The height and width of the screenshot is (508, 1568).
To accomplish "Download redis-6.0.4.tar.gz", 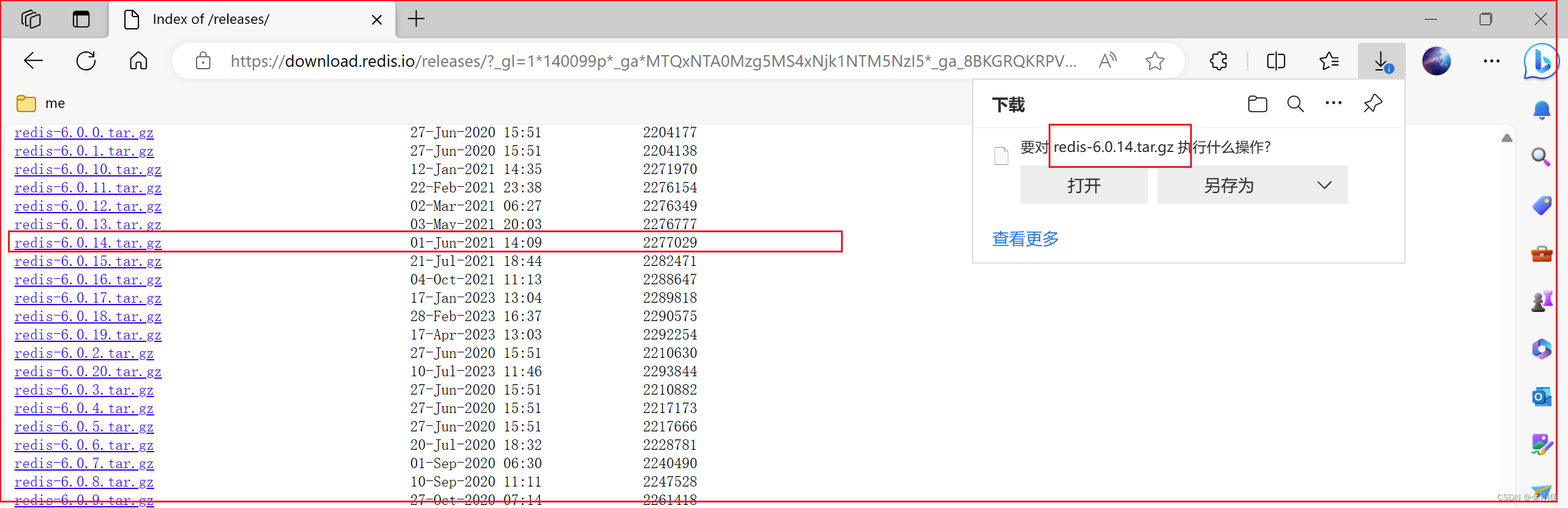I will click(84, 408).
